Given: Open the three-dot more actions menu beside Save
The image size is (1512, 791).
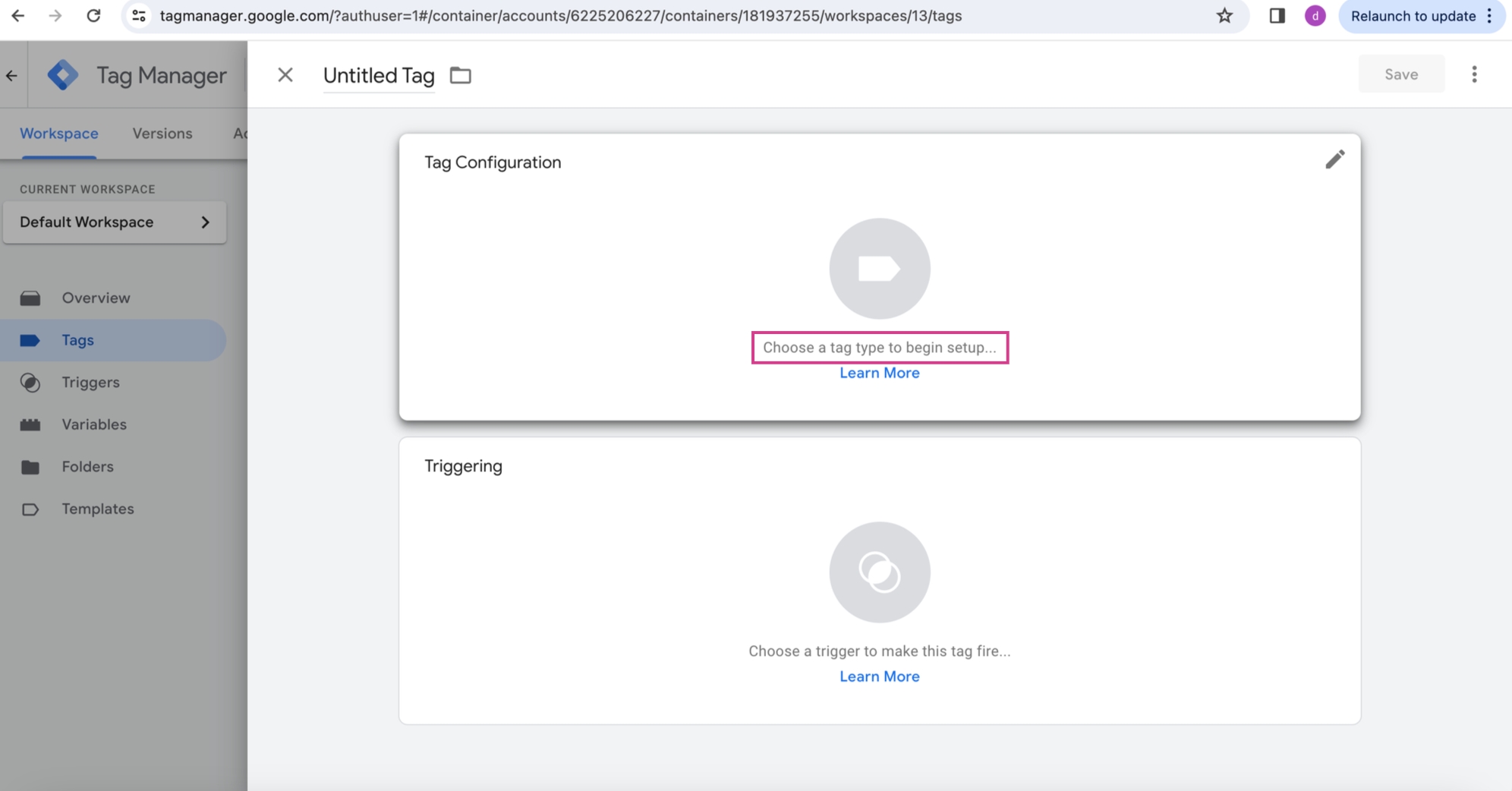Looking at the screenshot, I should [1474, 74].
